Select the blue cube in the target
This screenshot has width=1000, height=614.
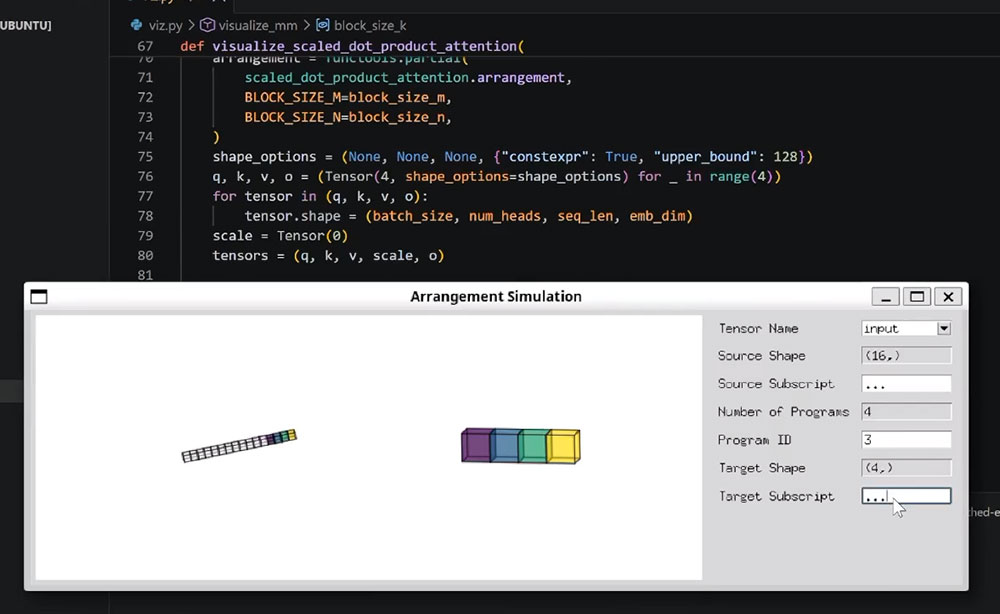[505, 445]
